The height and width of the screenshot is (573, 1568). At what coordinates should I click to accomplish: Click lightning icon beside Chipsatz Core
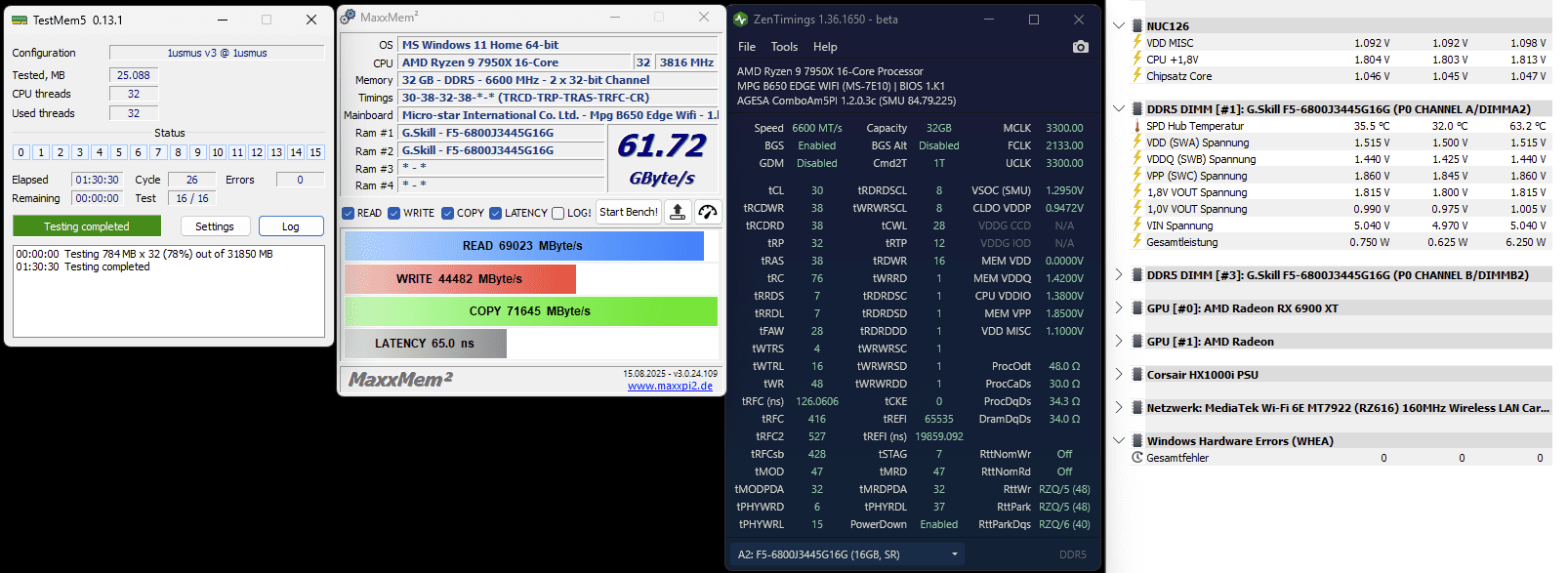(1136, 76)
